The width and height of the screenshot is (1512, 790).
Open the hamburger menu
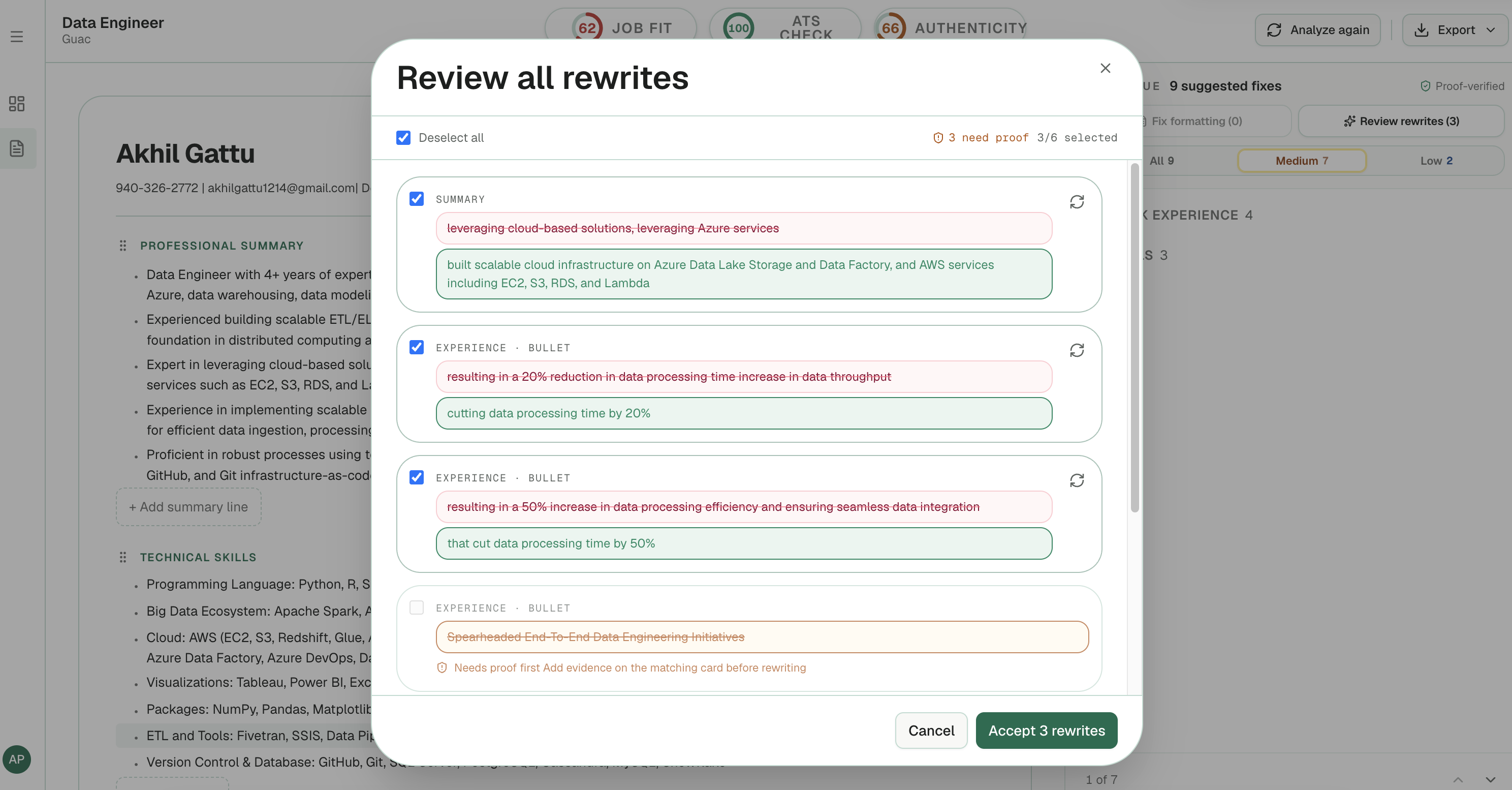[x=16, y=37]
